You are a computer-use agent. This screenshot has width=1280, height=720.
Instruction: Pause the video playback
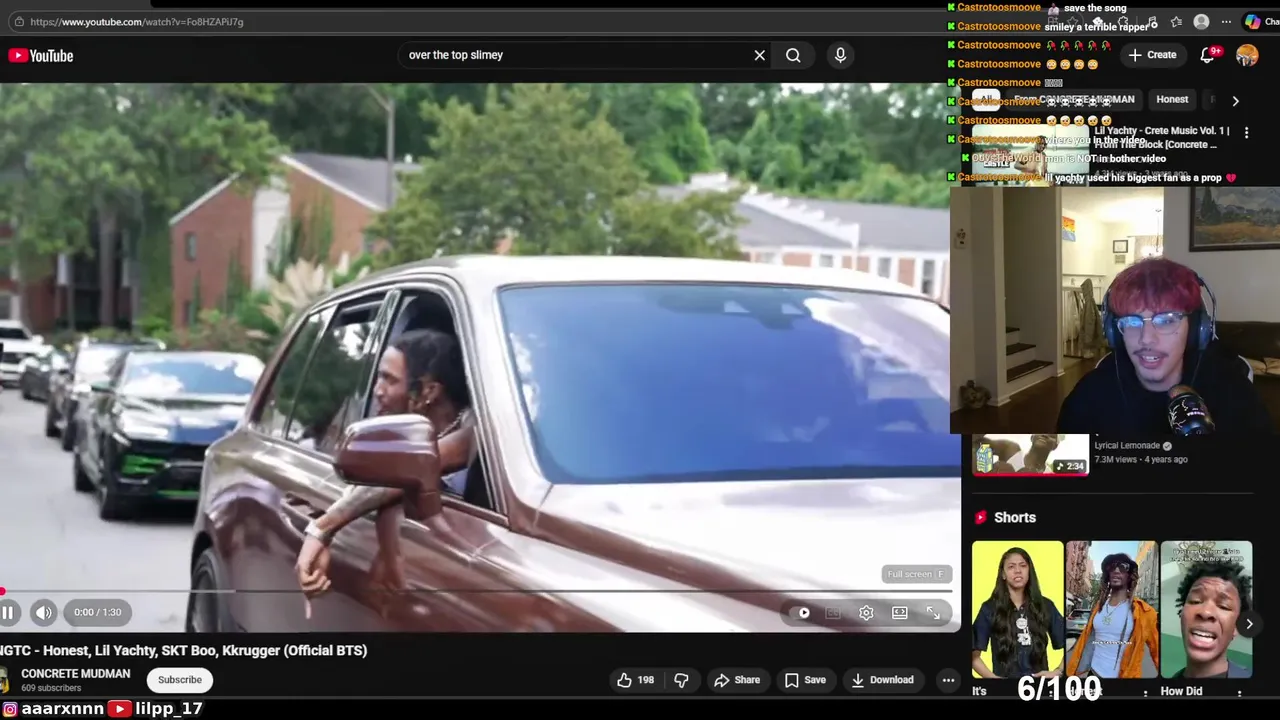tap(7, 613)
